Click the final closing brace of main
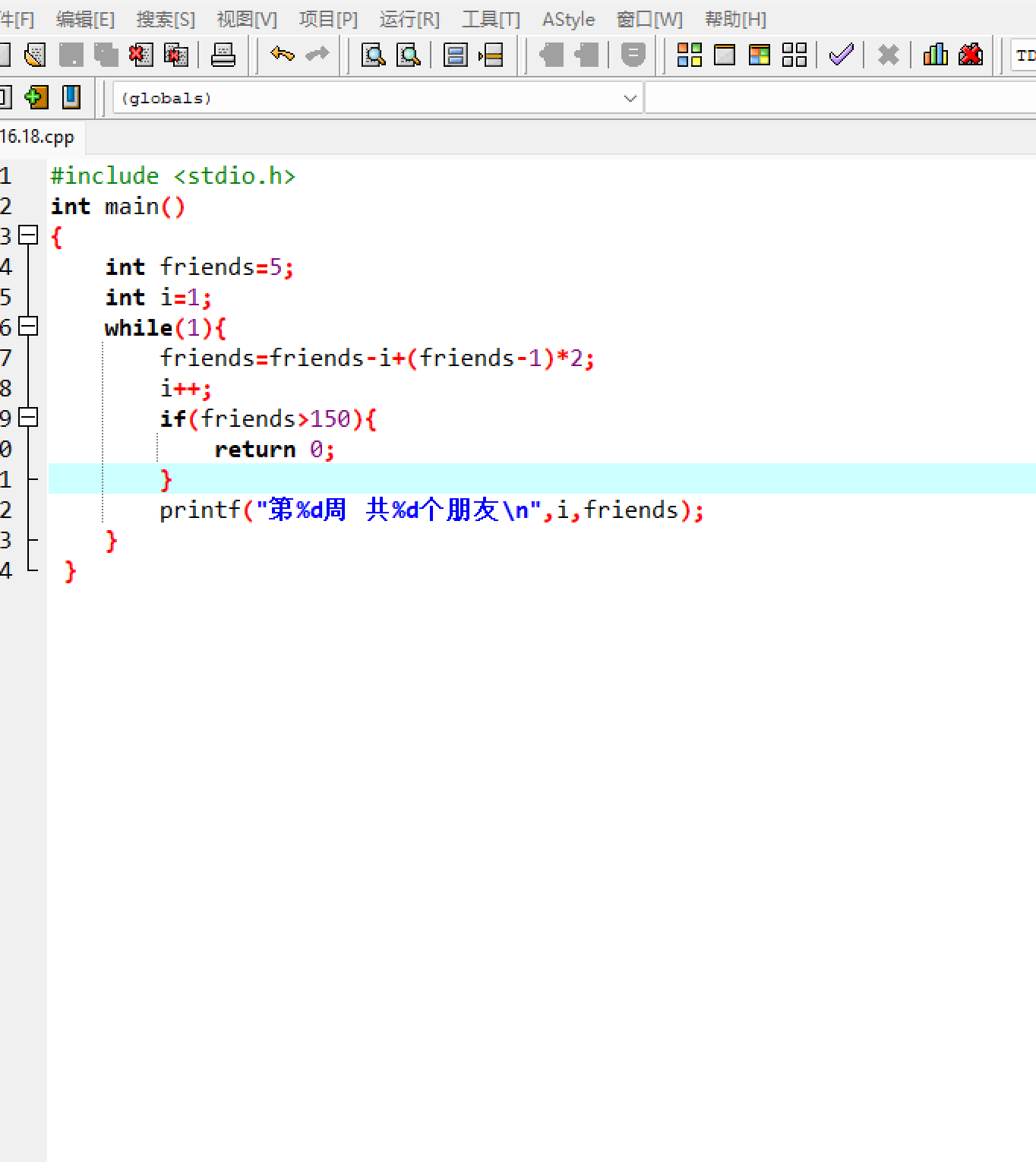Viewport: 1036px width, 1162px height. click(x=71, y=570)
